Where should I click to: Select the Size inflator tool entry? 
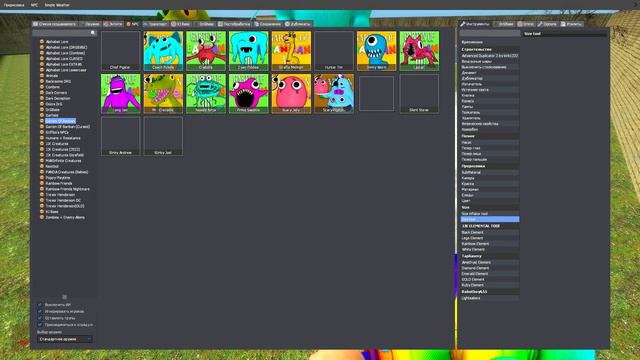[490, 213]
